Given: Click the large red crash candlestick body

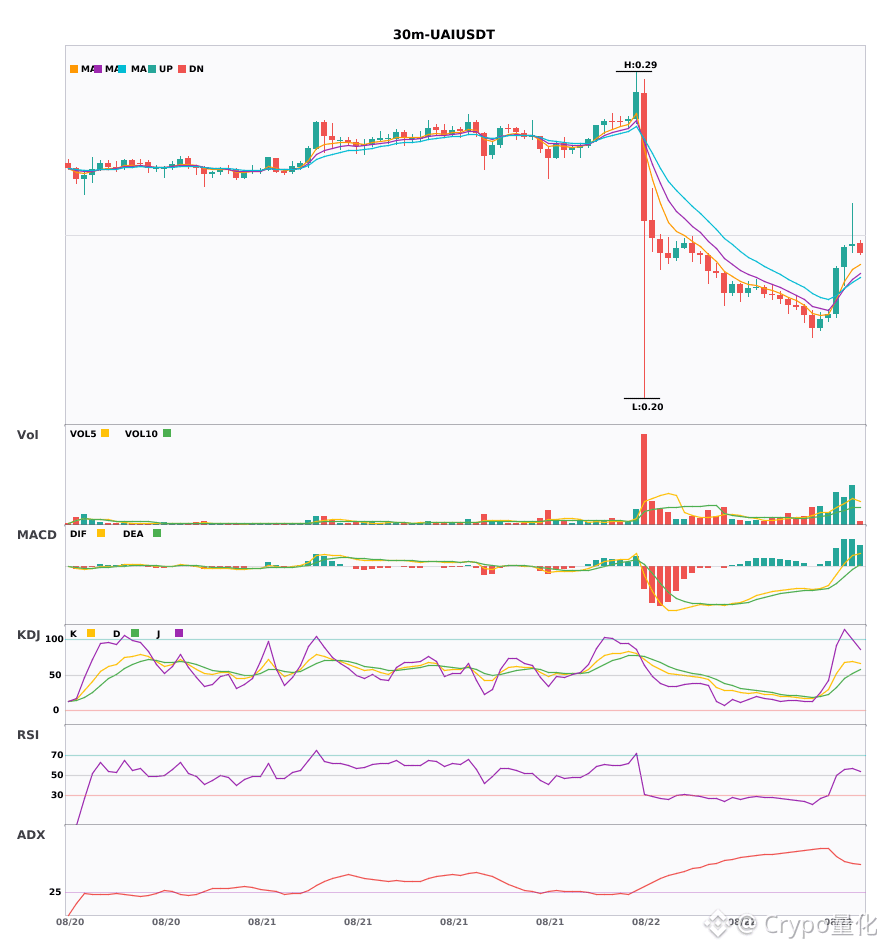Looking at the screenshot, I should click(644, 157).
